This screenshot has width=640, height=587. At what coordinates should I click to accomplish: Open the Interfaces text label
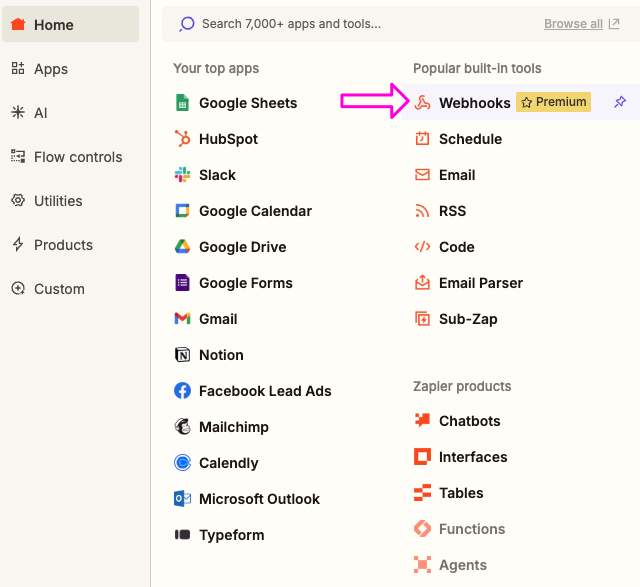click(473, 457)
